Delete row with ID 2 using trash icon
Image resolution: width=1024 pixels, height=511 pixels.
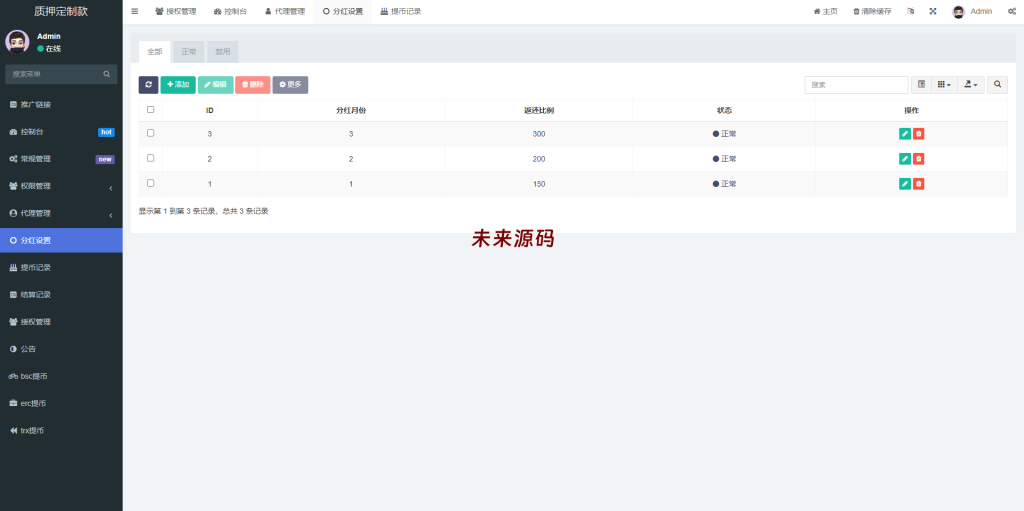click(918, 159)
